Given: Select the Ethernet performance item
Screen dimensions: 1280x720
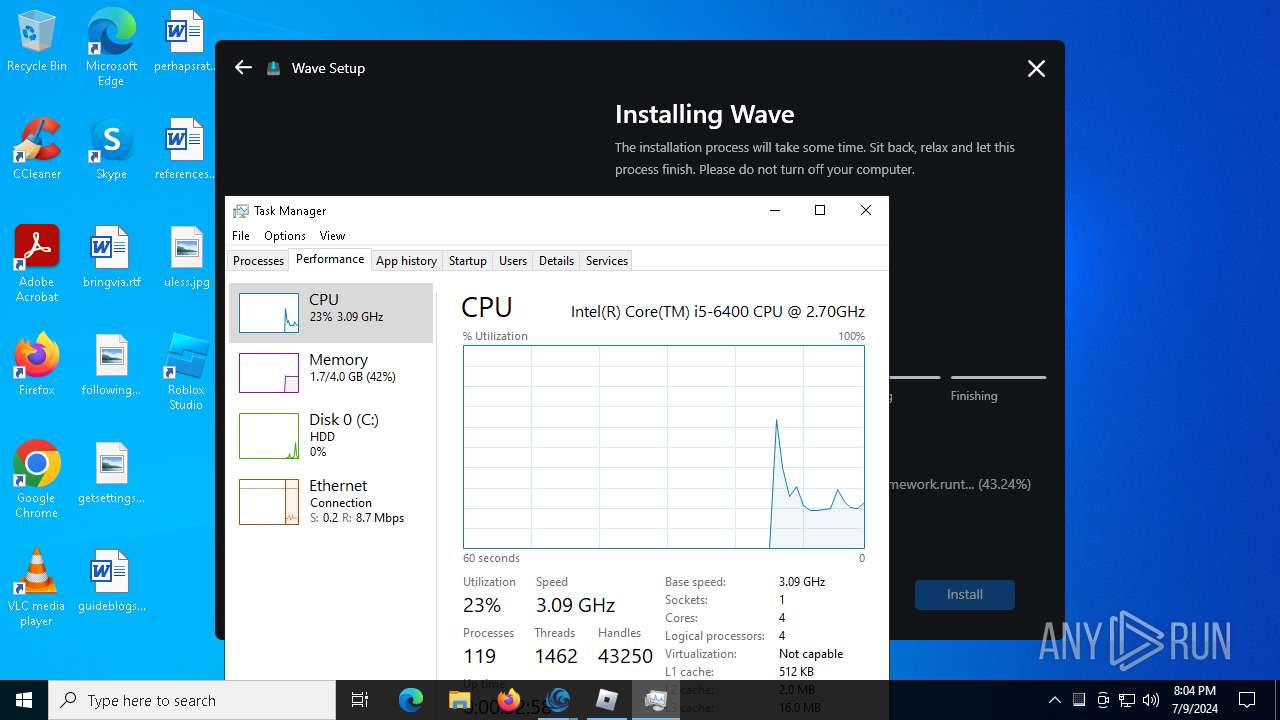Looking at the screenshot, I should click(x=331, y=501).
